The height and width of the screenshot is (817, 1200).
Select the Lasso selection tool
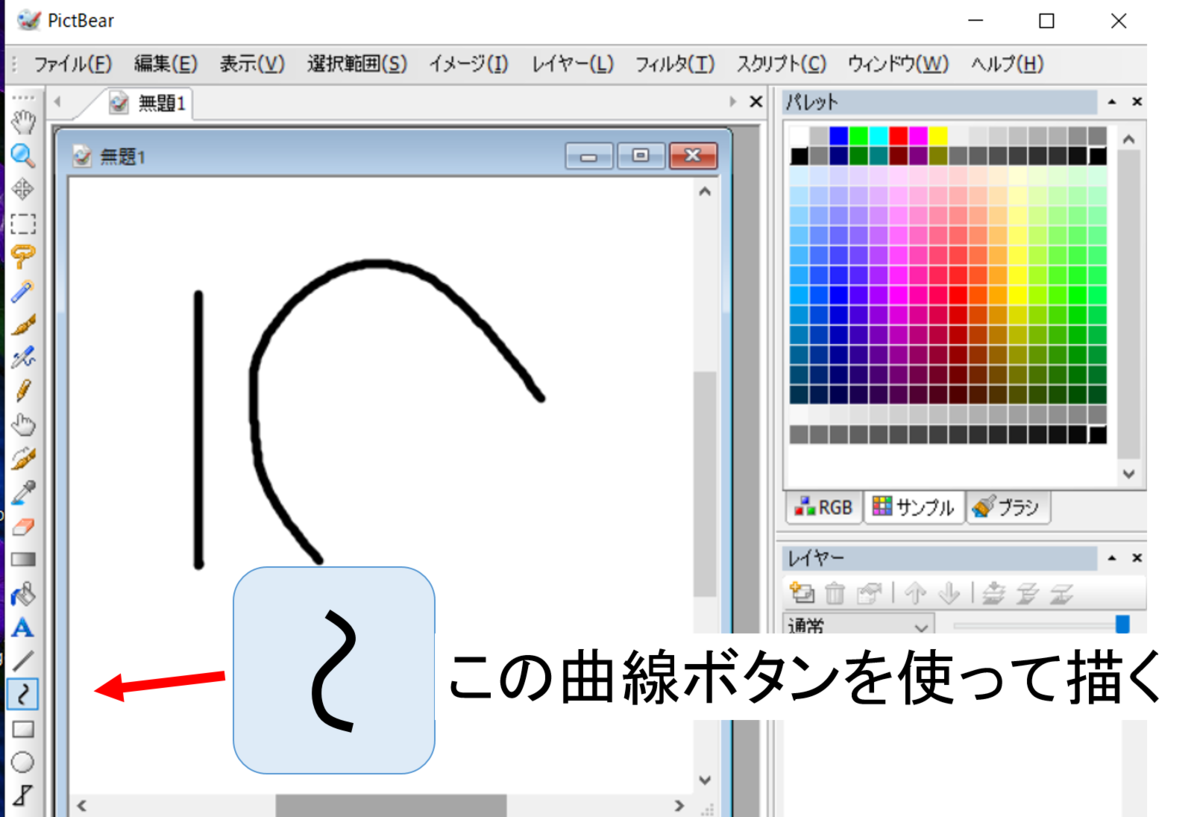22,257
